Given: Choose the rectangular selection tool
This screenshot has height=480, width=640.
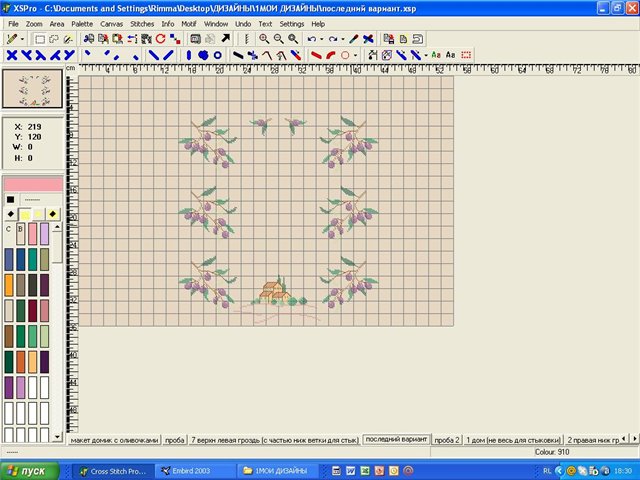Looking at the screenshot, I should click(x=39, y=38).
